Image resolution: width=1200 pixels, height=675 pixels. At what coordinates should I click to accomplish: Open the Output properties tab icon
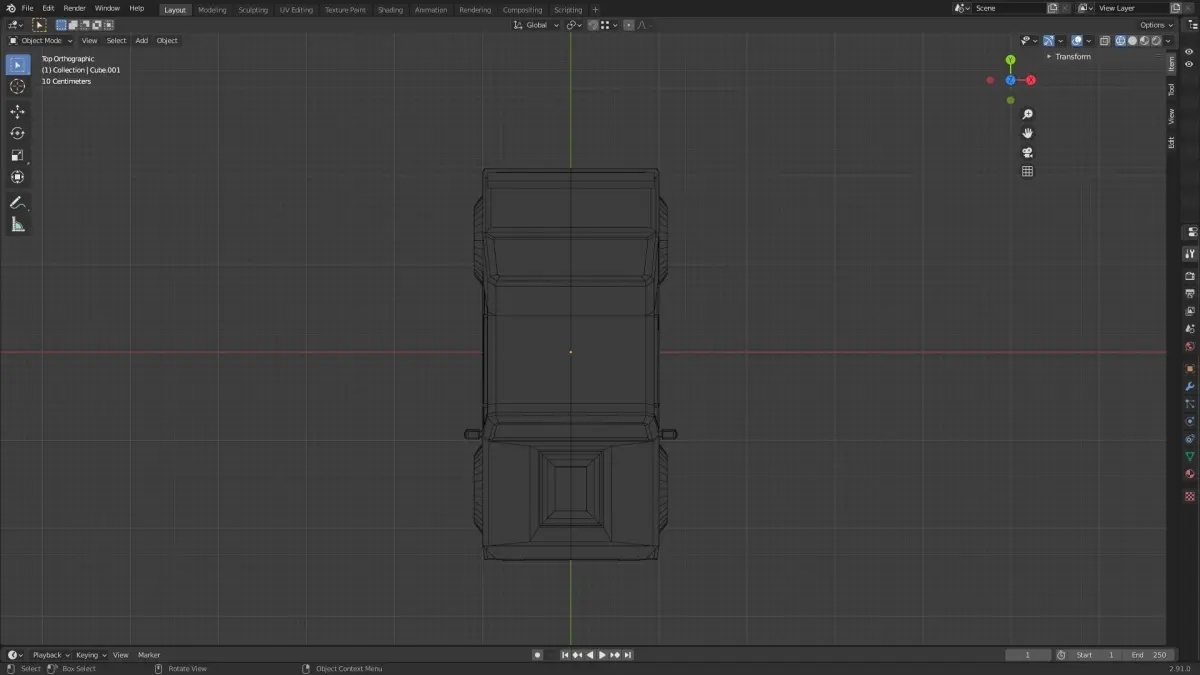(1189, 293)
